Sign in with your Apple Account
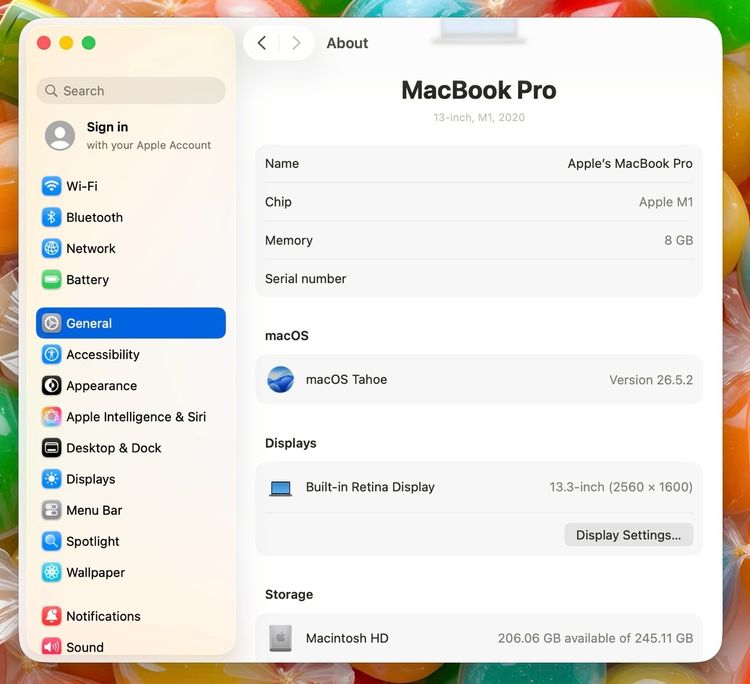The height and width of the screenshot is (684, 750). tap(130, 135)
